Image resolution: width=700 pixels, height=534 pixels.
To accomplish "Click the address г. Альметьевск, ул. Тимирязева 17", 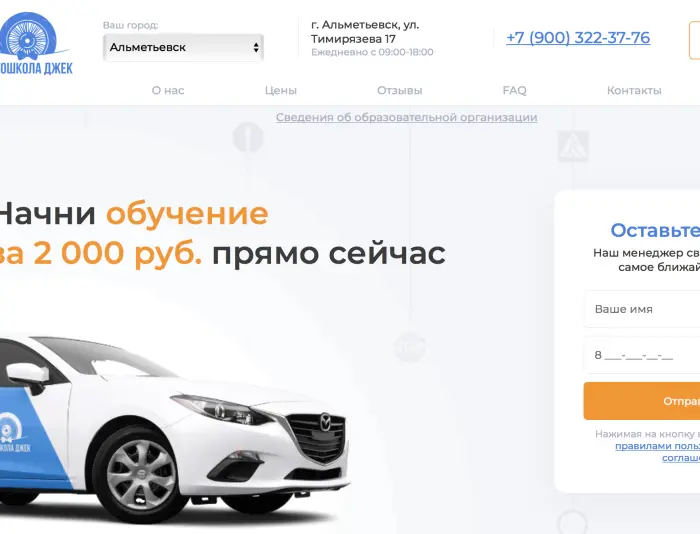I will [365, 32].
